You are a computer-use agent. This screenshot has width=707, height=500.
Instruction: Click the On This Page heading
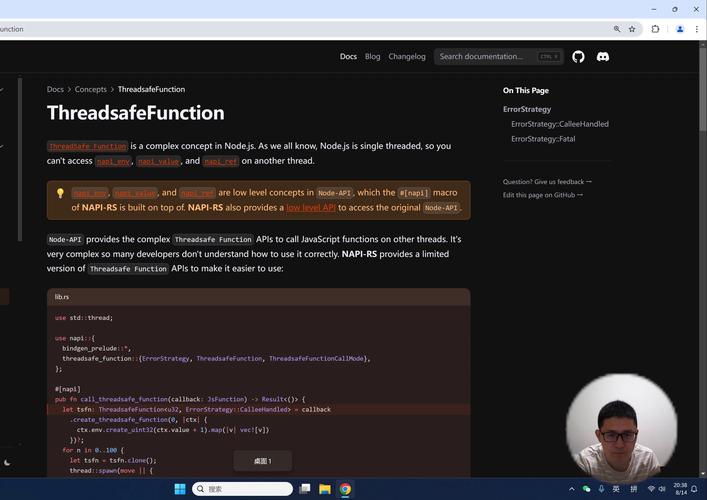pos(526,91)
